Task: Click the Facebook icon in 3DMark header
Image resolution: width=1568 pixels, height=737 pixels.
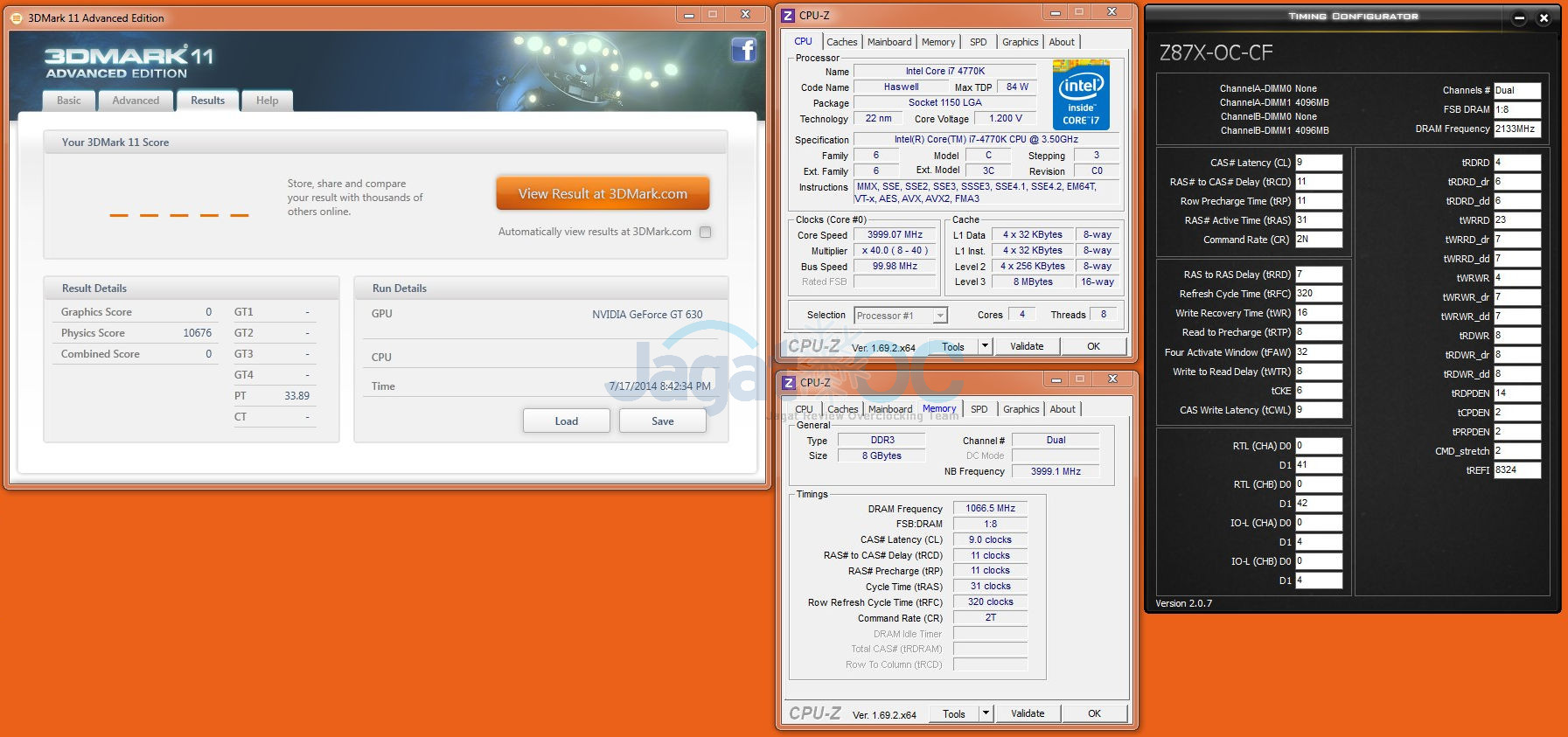Action: (743, 51)
